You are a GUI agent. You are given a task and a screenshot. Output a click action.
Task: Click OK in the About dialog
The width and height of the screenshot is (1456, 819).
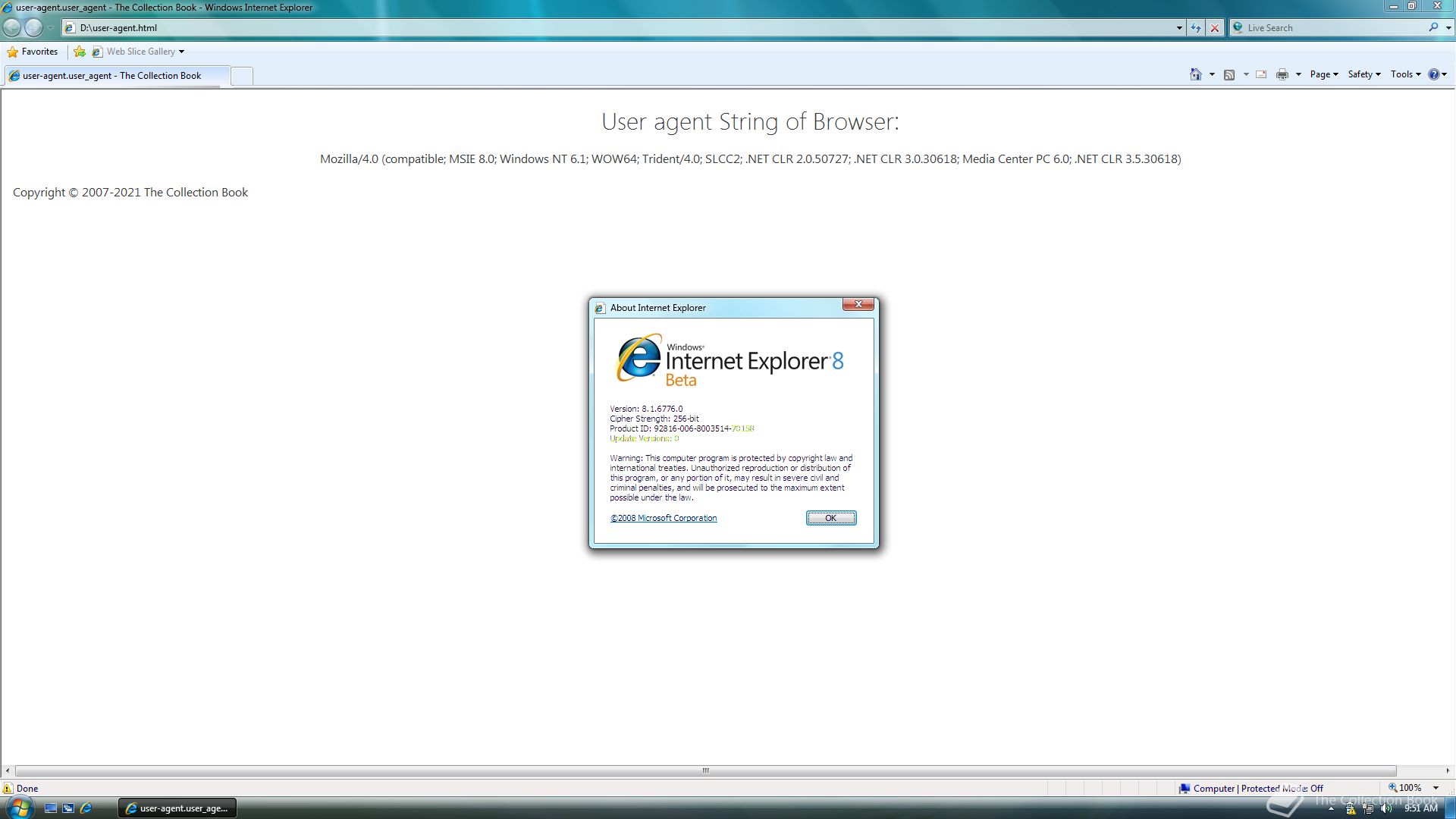pyautogui.click(x=831, y=518)
